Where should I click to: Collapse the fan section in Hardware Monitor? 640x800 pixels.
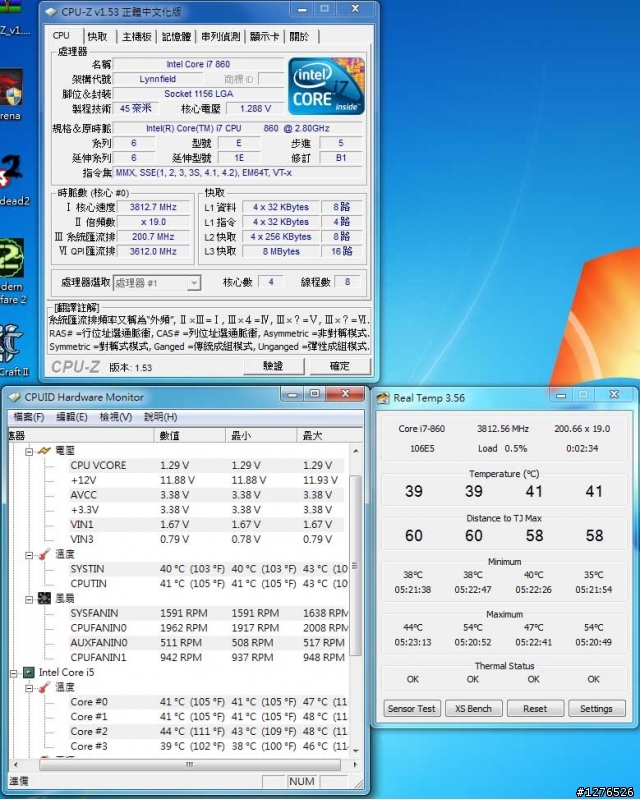29,599
